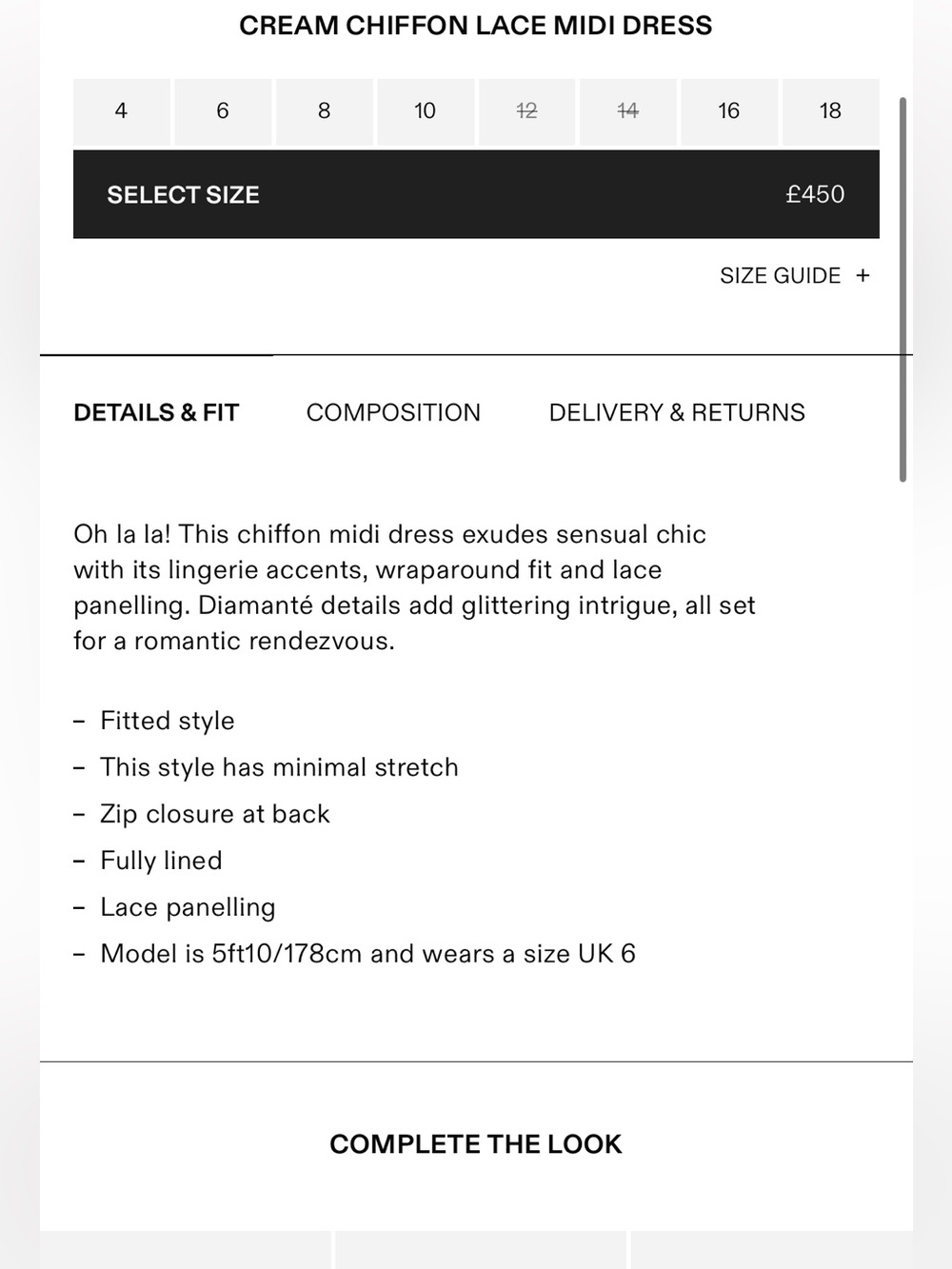Expand the SIZE GUIDE section

[x=795, y=276]
